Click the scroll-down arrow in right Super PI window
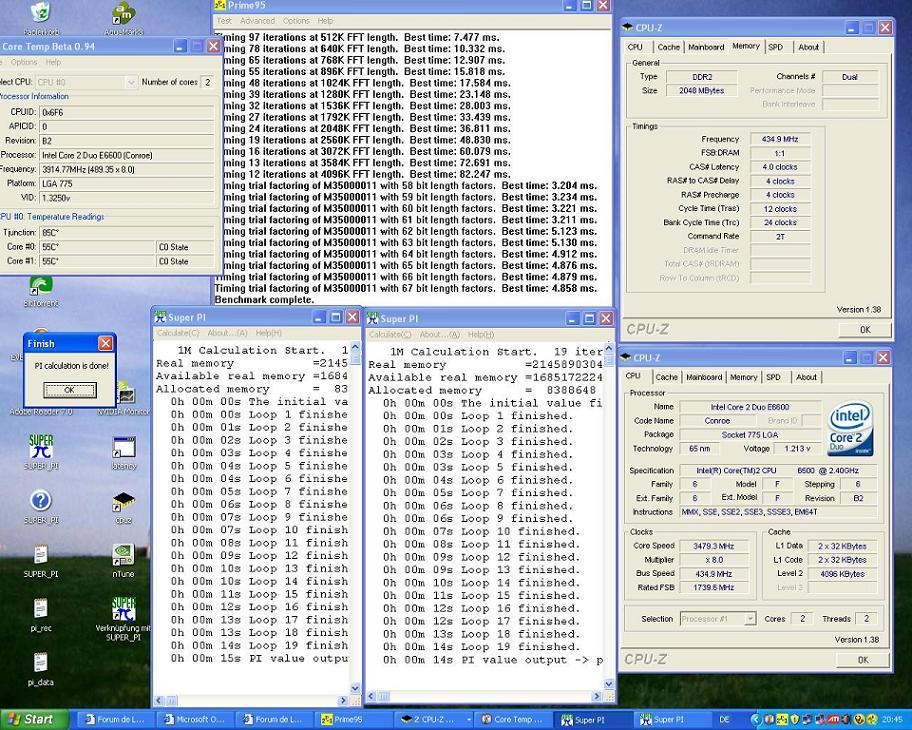This screenshot has height=730, width=912. [x=608, y=684]
